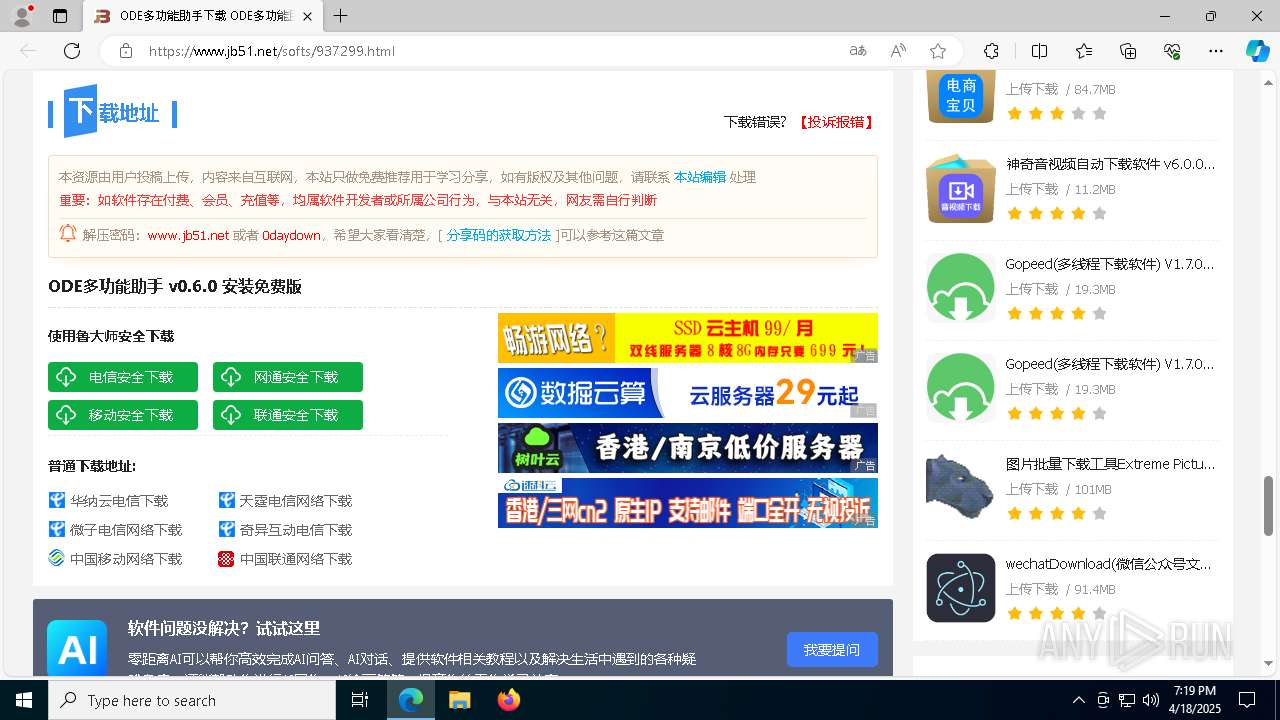The image size is (1280, 720).
Task: Open 华纳云电信下载 link
Action: click(119, 501)
